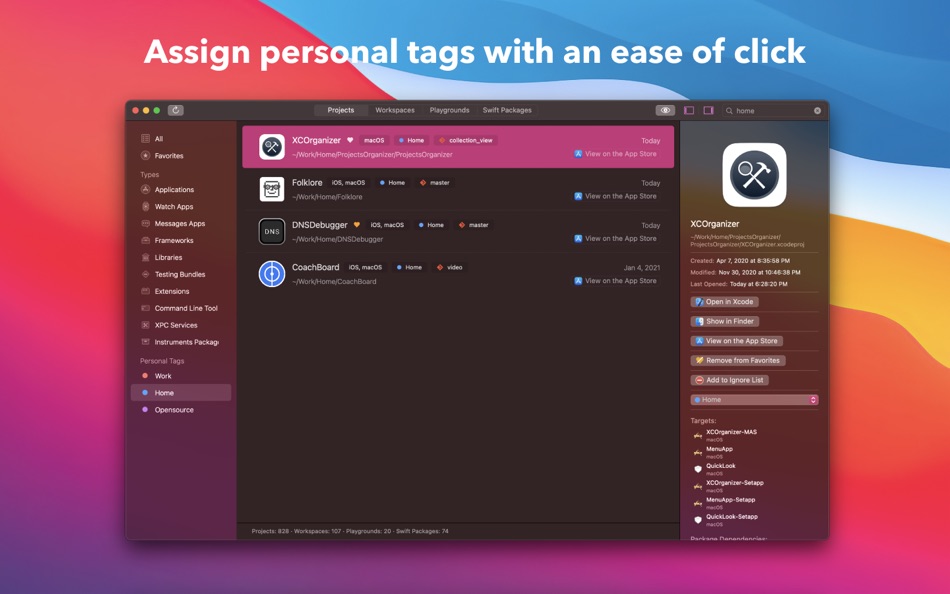Click the large XCOrganizer icon in inspector
The image size is (950, 594).
point(754,175)
